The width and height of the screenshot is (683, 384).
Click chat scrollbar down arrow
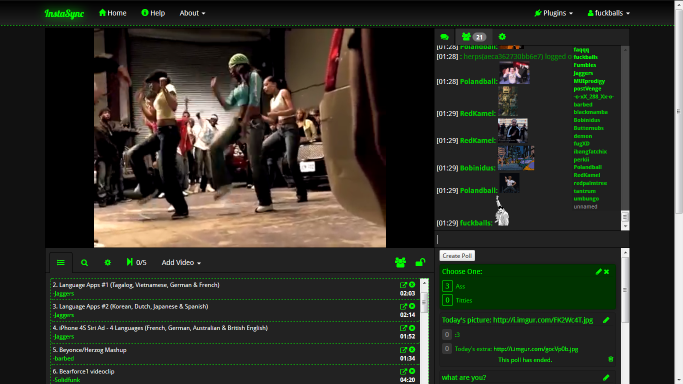click(625, 226)
